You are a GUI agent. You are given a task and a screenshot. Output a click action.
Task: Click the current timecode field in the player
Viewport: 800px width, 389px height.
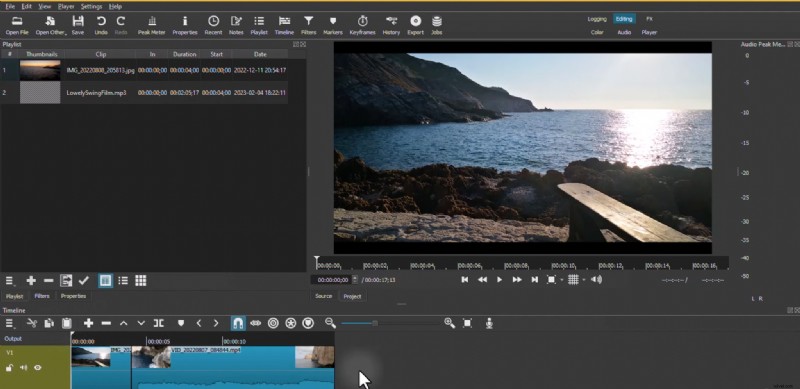pos(332,280)
